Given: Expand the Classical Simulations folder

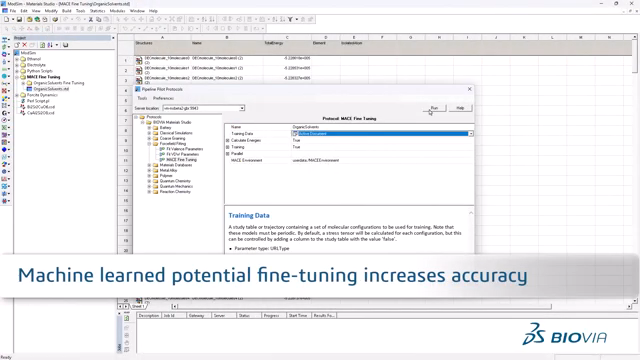Looking at the screenshot, I should [x=149, y=133].
